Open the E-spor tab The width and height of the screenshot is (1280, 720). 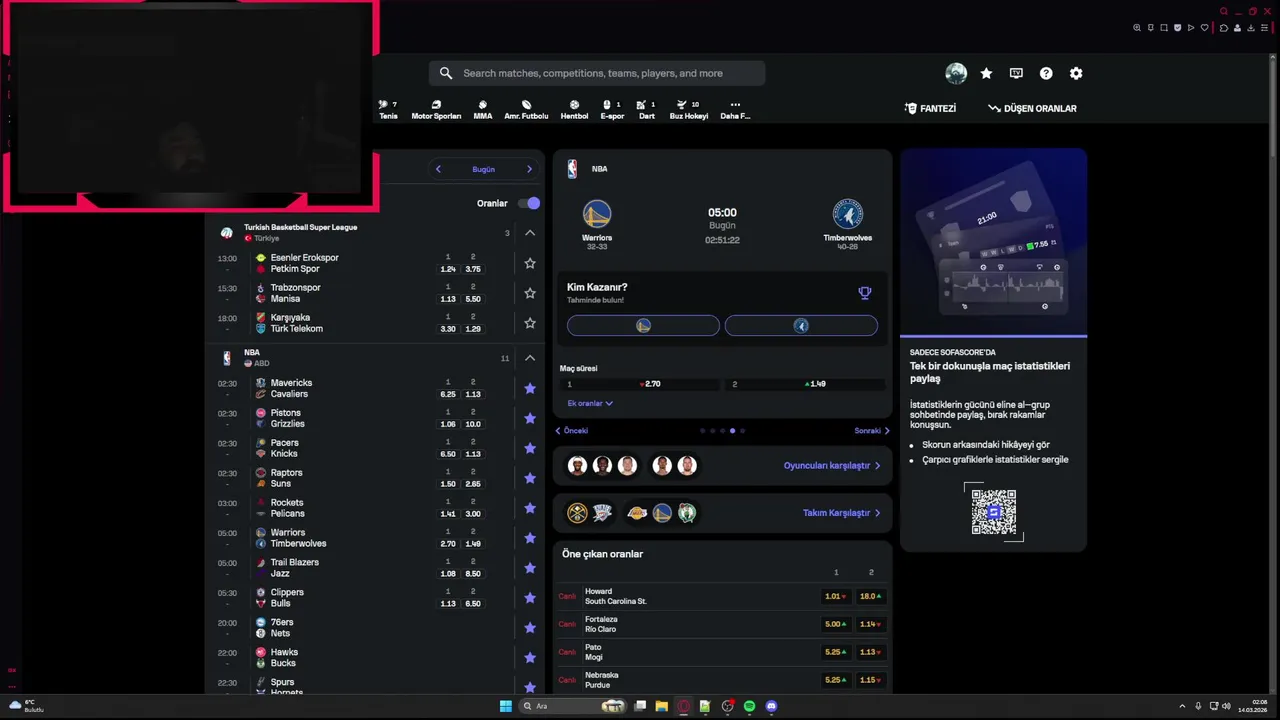pyautogui.click(x=612, y=109)
